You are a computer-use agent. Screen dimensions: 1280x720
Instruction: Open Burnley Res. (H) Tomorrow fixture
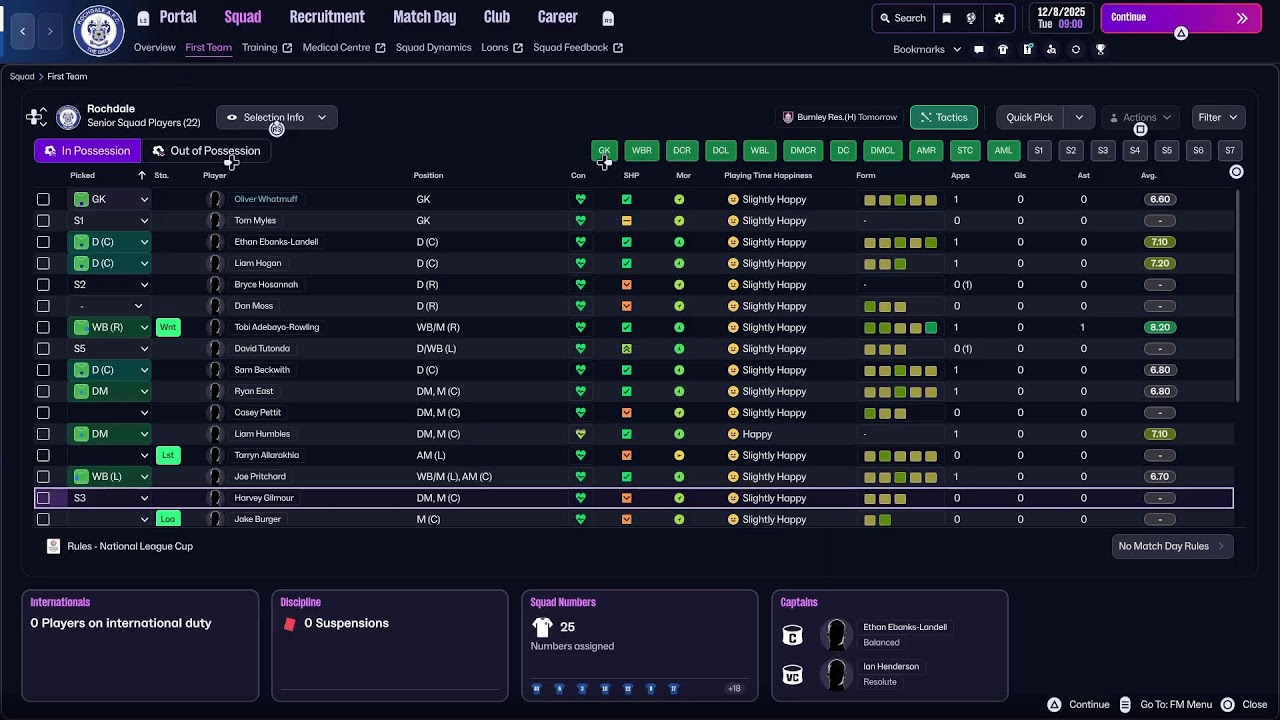[x=840, y=117]
